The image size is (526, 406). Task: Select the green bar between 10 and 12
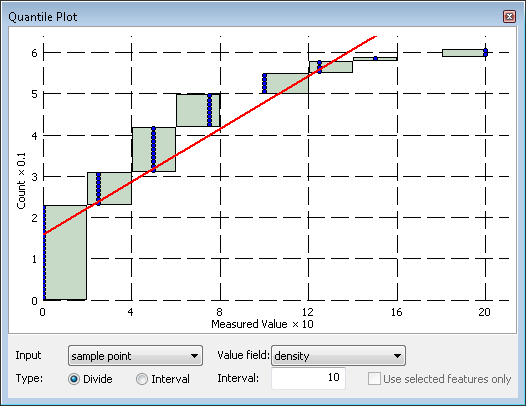coord(285,83)
